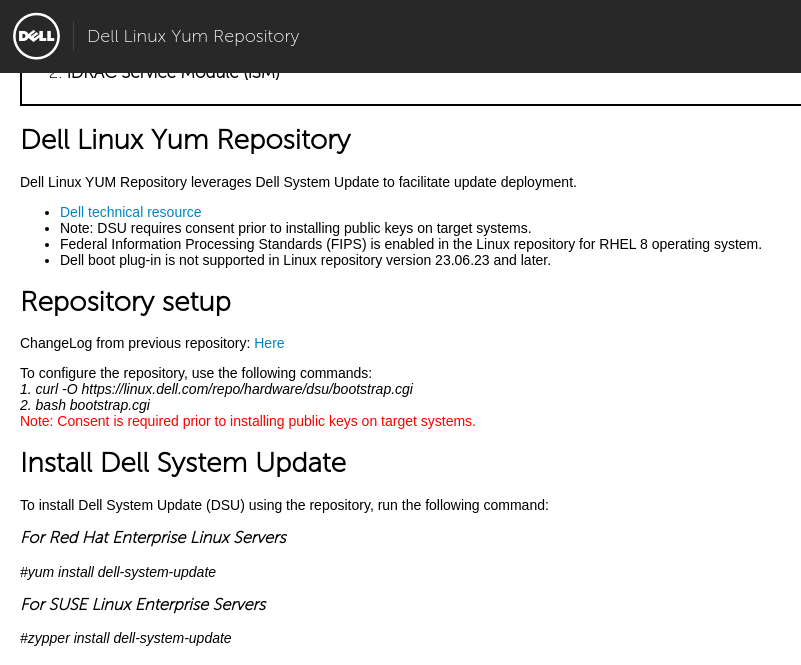Click the ChangeLog from previous repository label
The image size is (801, 665).
(x=136, y=343)
